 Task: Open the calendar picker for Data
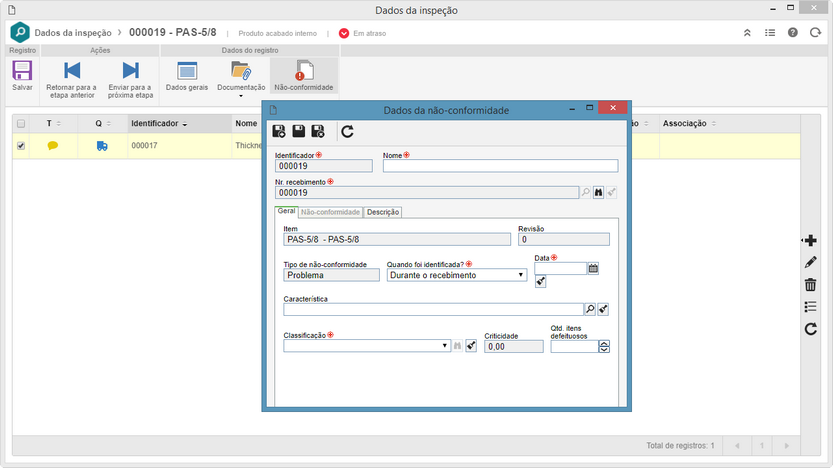(x=593, y=269)
